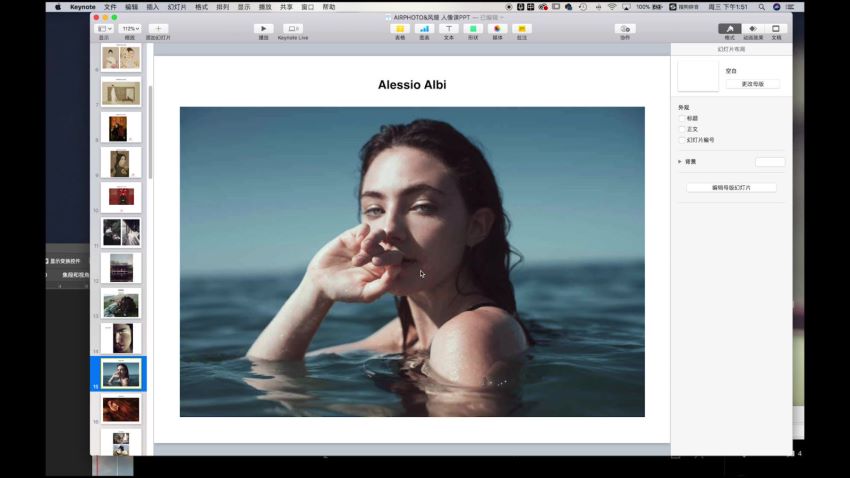850x478 pixels.
Task: Select slide 10 thumbnail with red image
Action: (121, 197)
